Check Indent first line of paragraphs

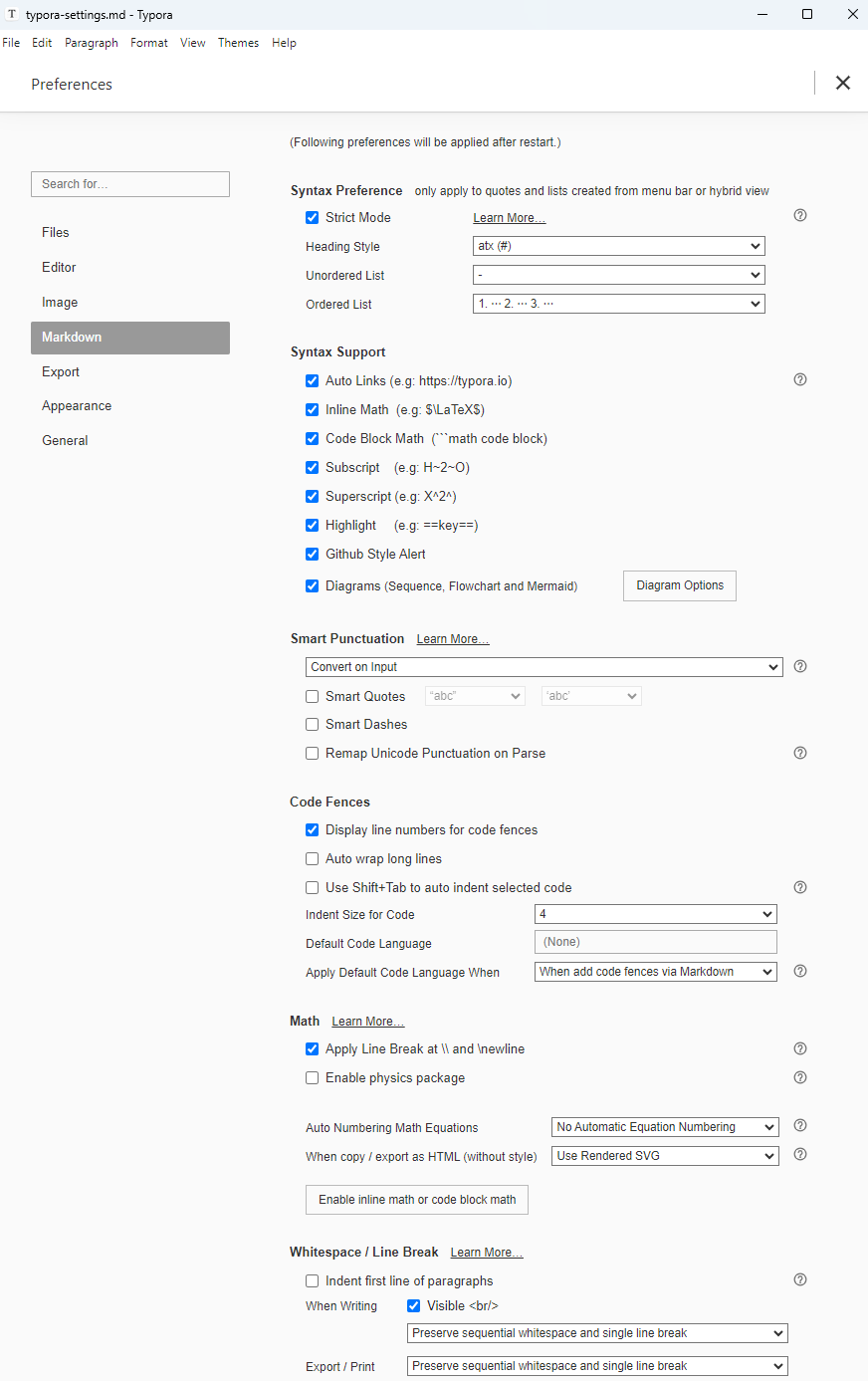[x=312, y=1280]
